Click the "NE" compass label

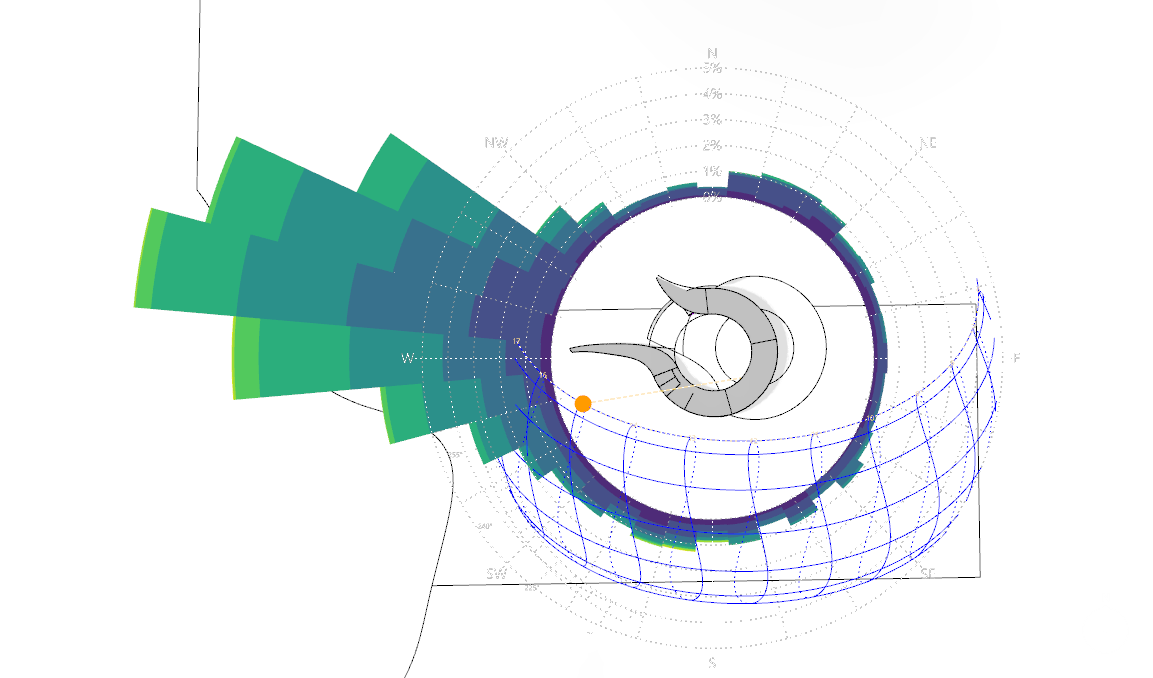pos(928,143)
